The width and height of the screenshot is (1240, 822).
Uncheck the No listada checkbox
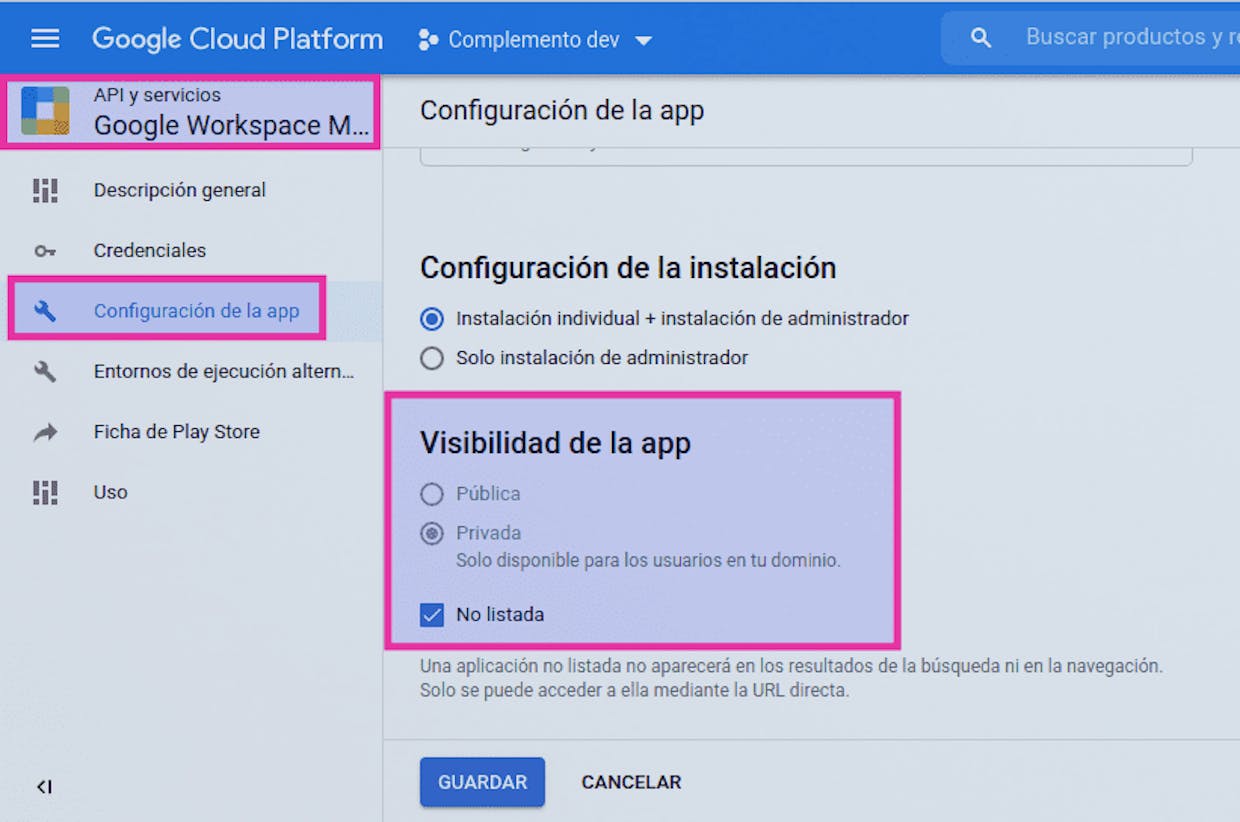pyautogui.click(x=432, y=615)
